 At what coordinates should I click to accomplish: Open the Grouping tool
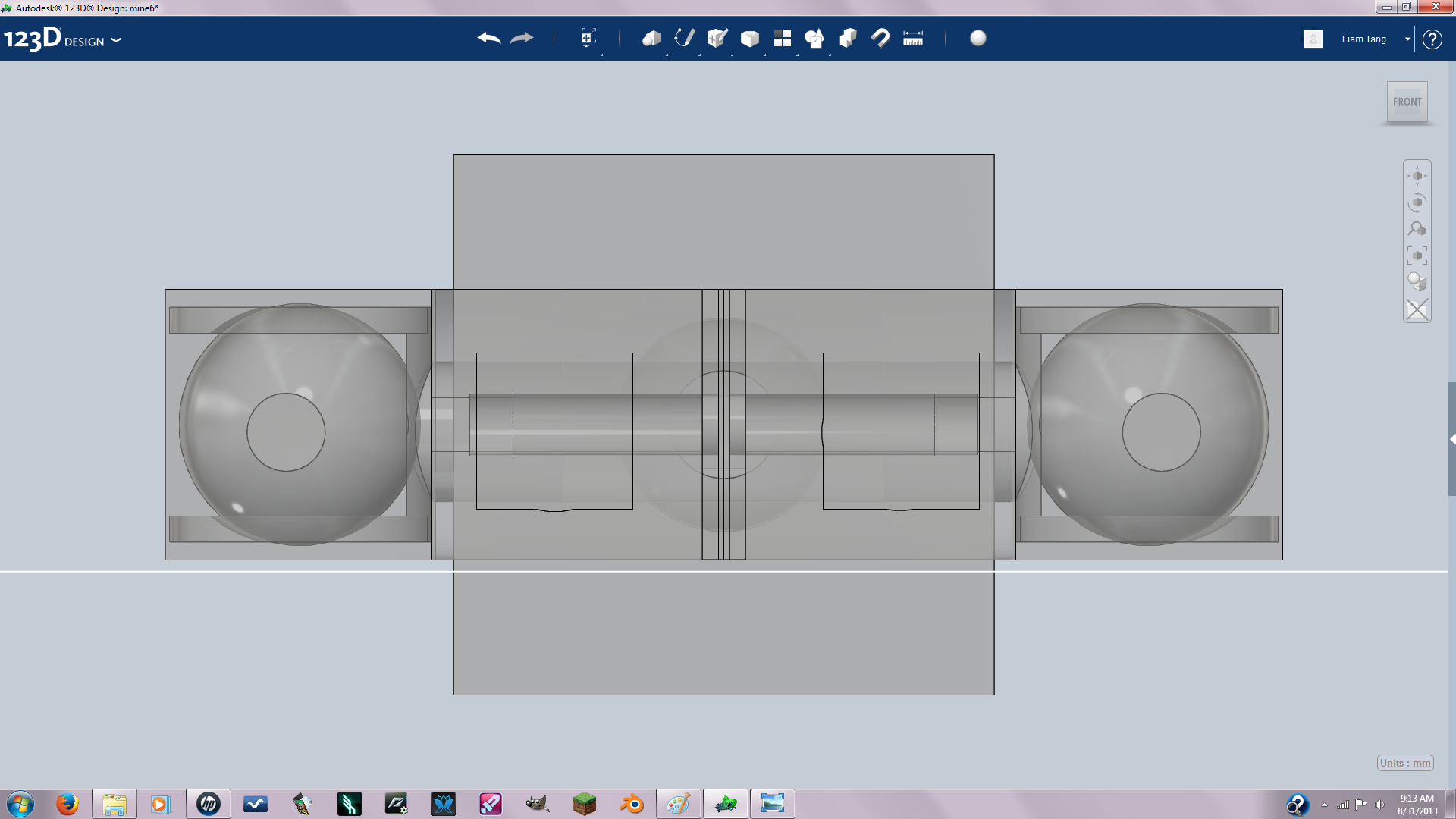[814, 38]
